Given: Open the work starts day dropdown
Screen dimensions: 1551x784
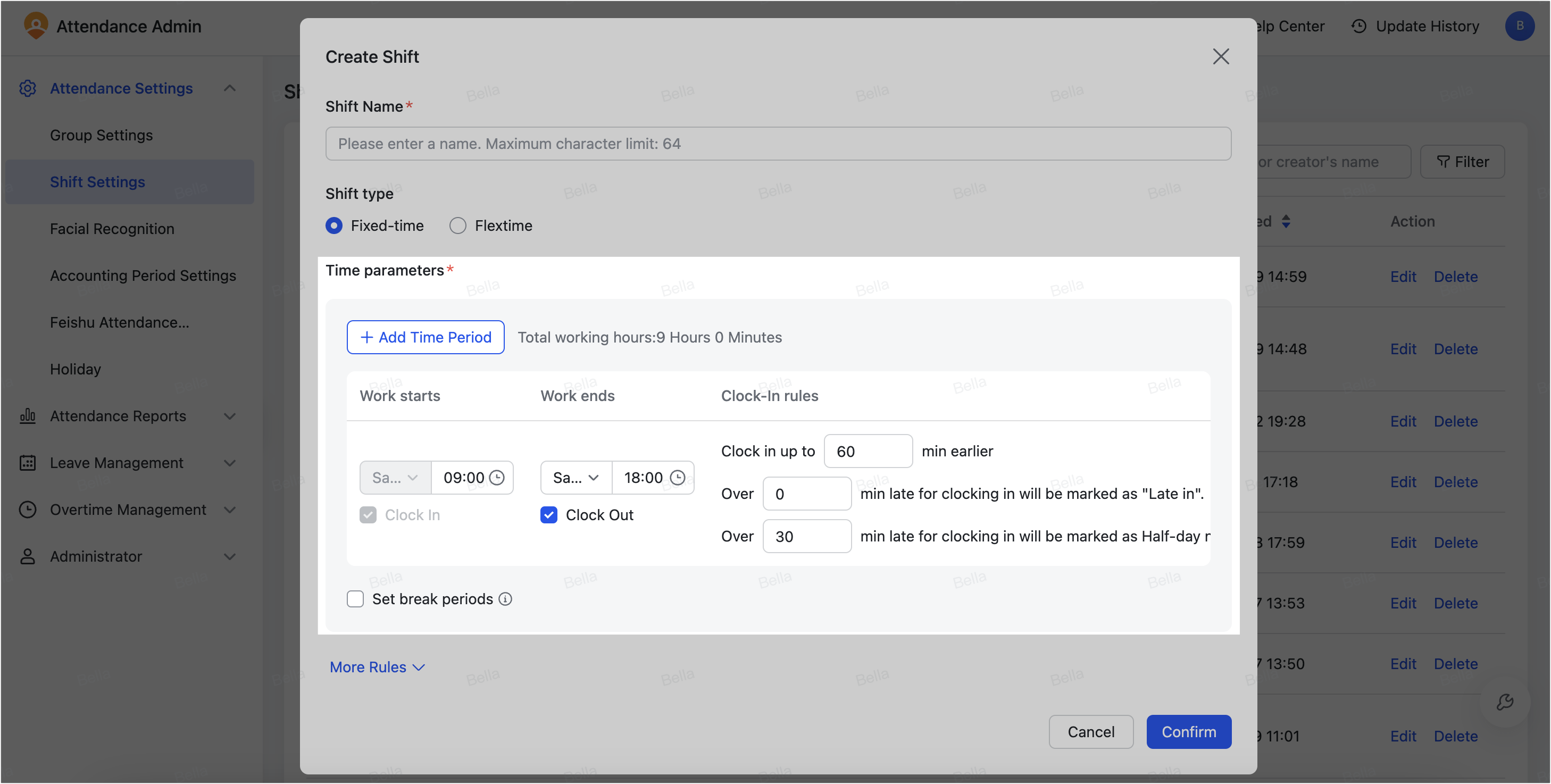Looking at the screenshot, I should [x=394, y=478].
